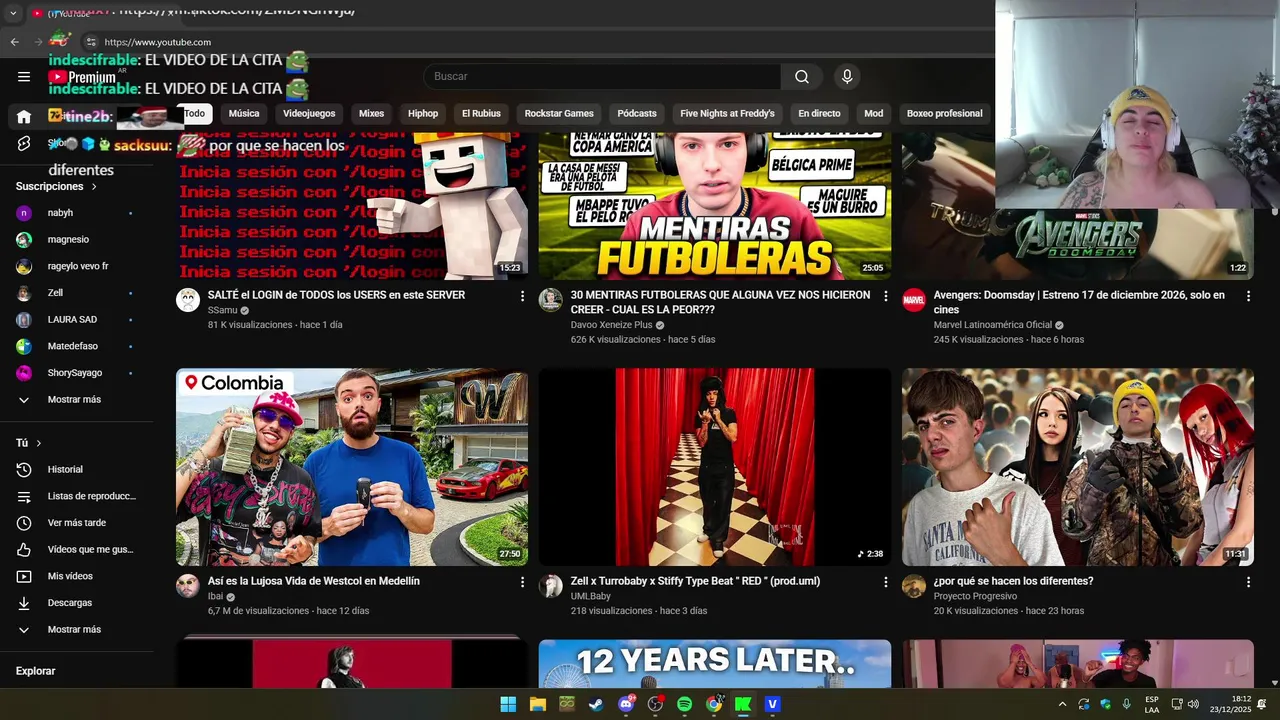Open the Shorts icon in sidebar

click(x=24, y=144)
